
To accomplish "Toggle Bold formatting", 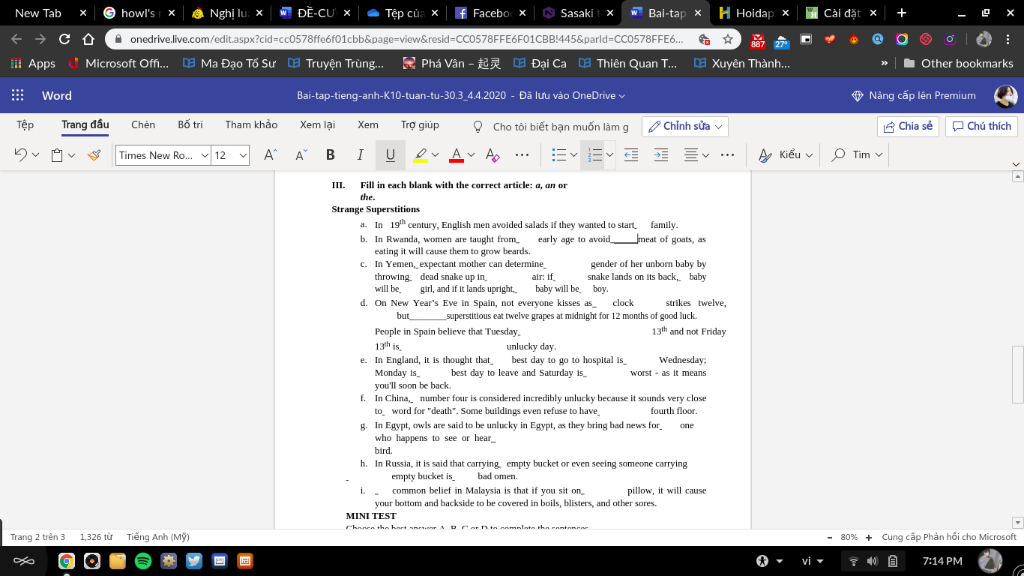I will [x=330, y=155].
